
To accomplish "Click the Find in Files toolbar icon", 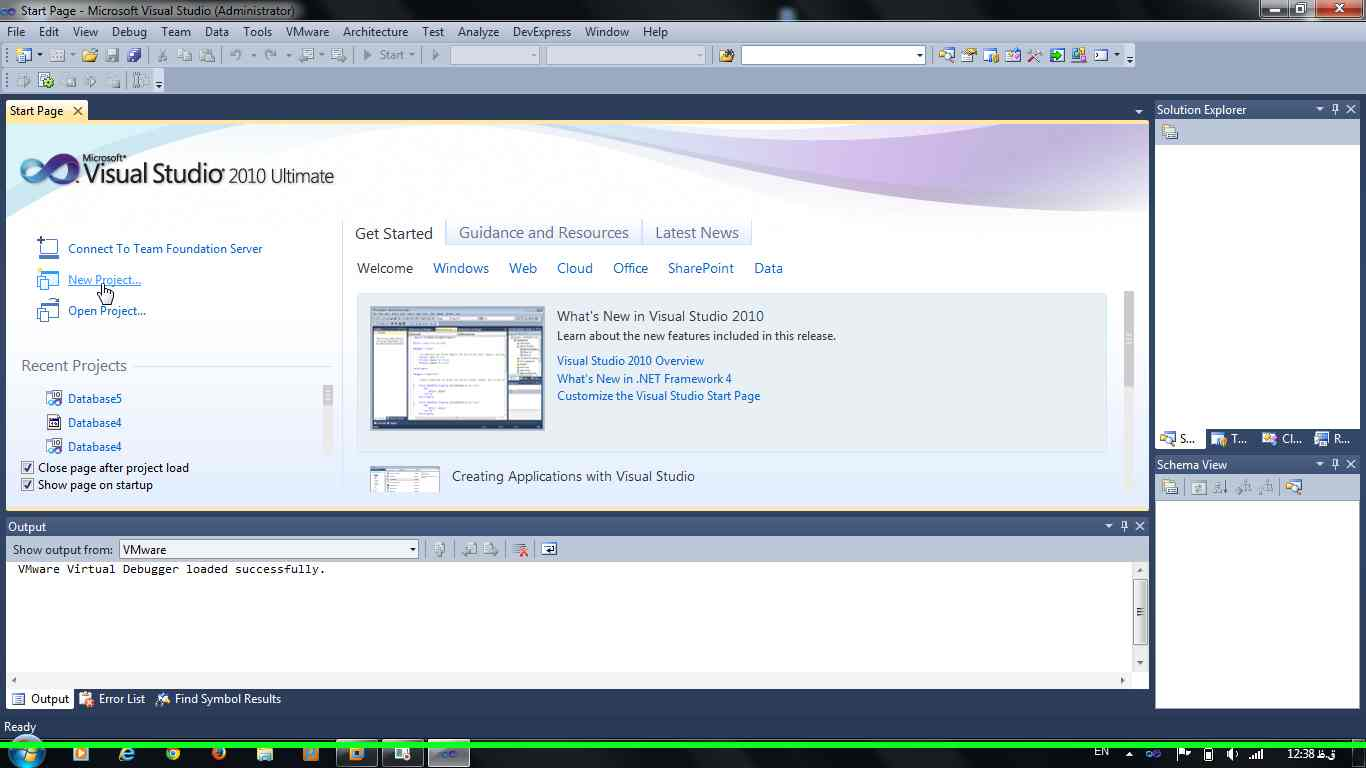I will click(x=727, y=56).
